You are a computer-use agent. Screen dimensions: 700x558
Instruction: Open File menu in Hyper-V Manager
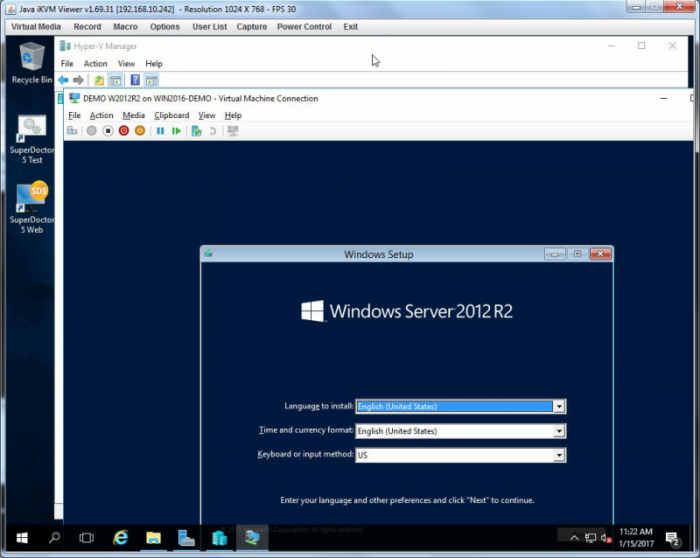point(67,63)
